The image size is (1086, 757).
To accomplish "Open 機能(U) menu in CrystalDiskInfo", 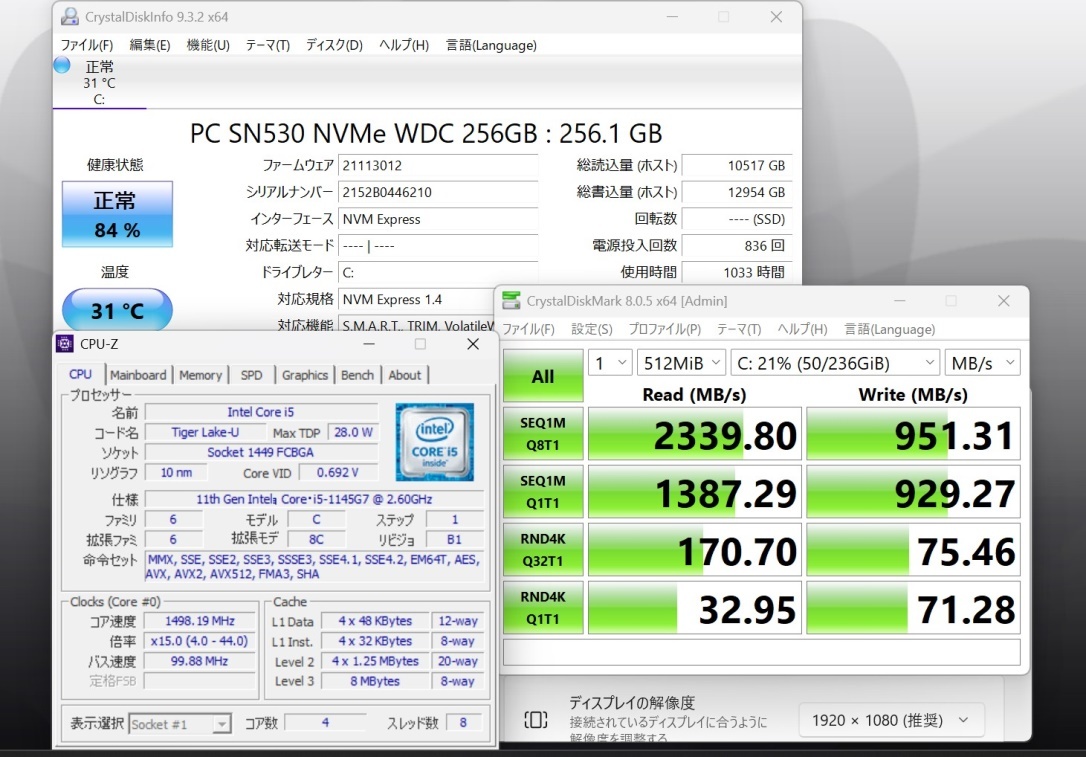I will (208, 45).
